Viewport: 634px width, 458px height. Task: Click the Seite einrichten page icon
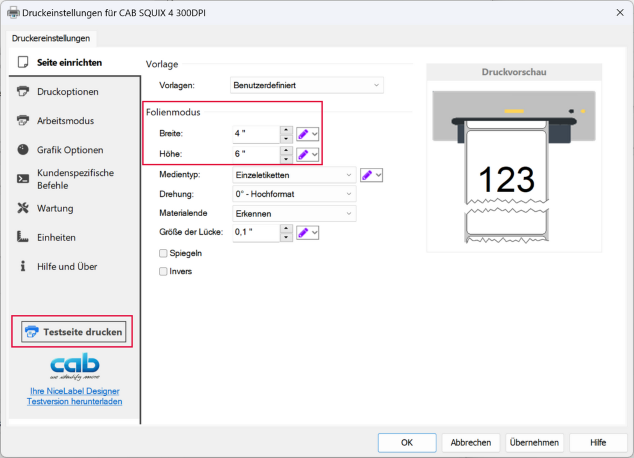(x=23, y=62)
